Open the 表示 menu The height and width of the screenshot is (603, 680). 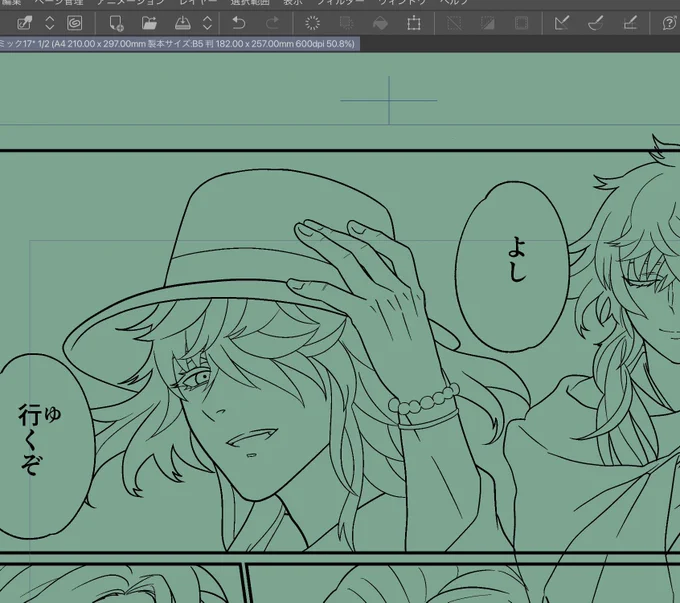coord(293,2)
